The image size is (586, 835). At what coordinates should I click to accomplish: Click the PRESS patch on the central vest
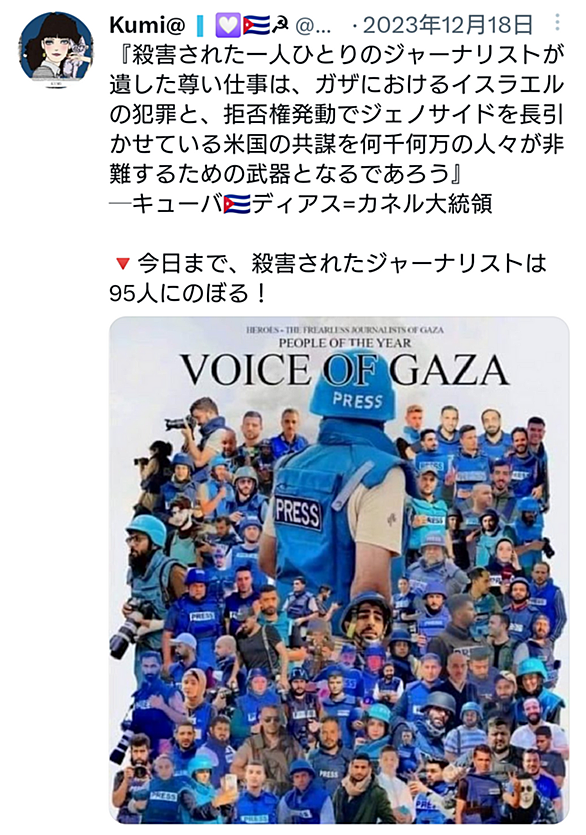tap(298, 513)
